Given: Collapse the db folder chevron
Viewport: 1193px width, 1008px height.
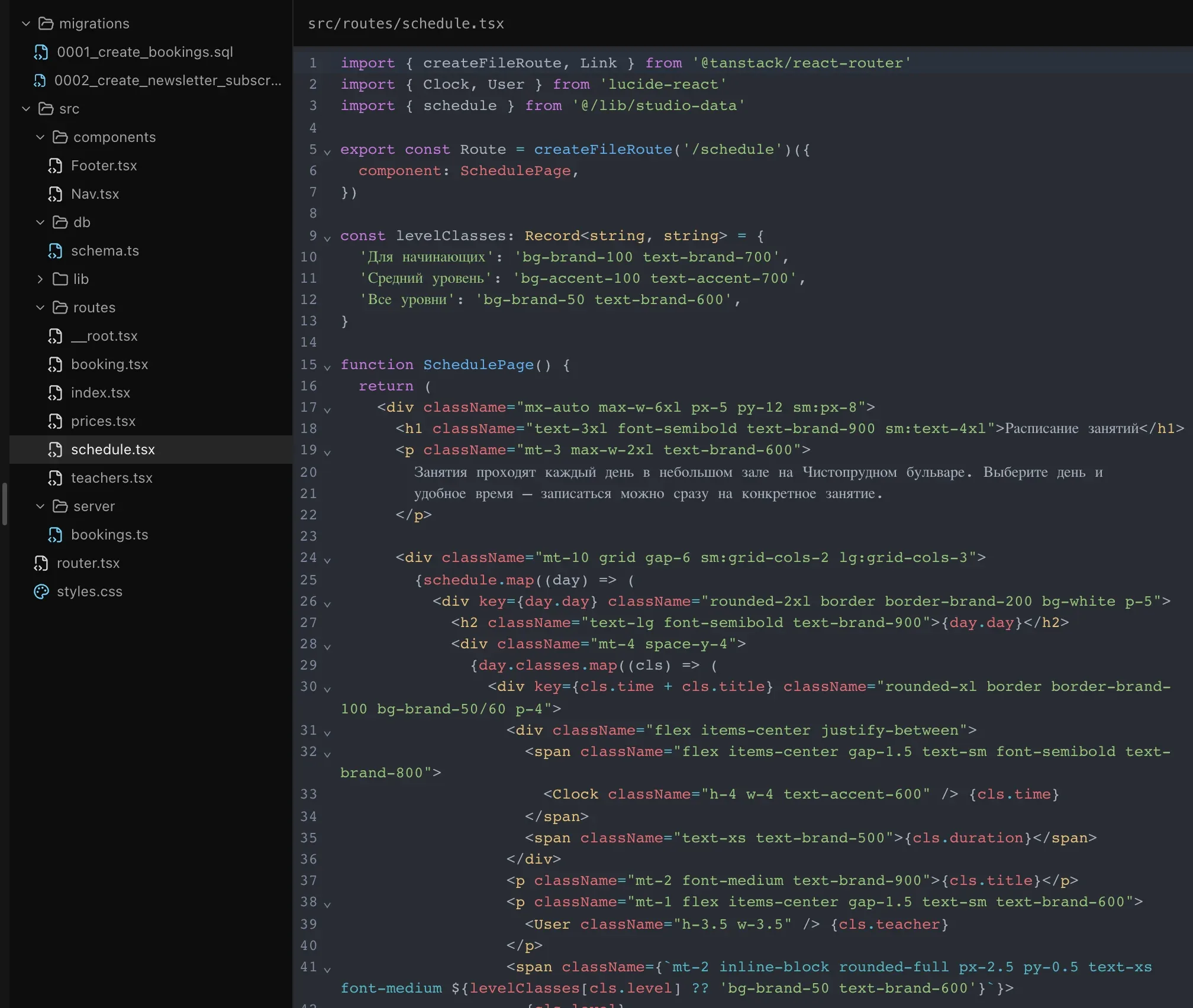Looking at the screenshot, I should pyautogui.click(x=40, y=222).
